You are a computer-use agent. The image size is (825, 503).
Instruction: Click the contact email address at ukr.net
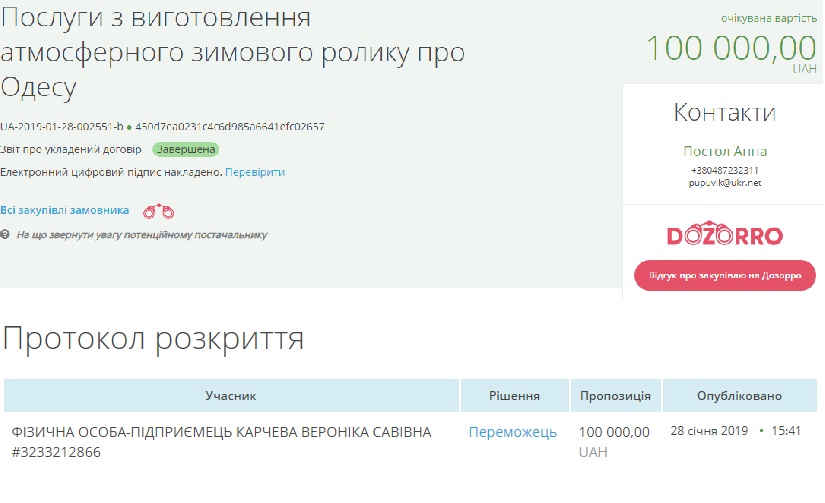[x=725, y=183]
